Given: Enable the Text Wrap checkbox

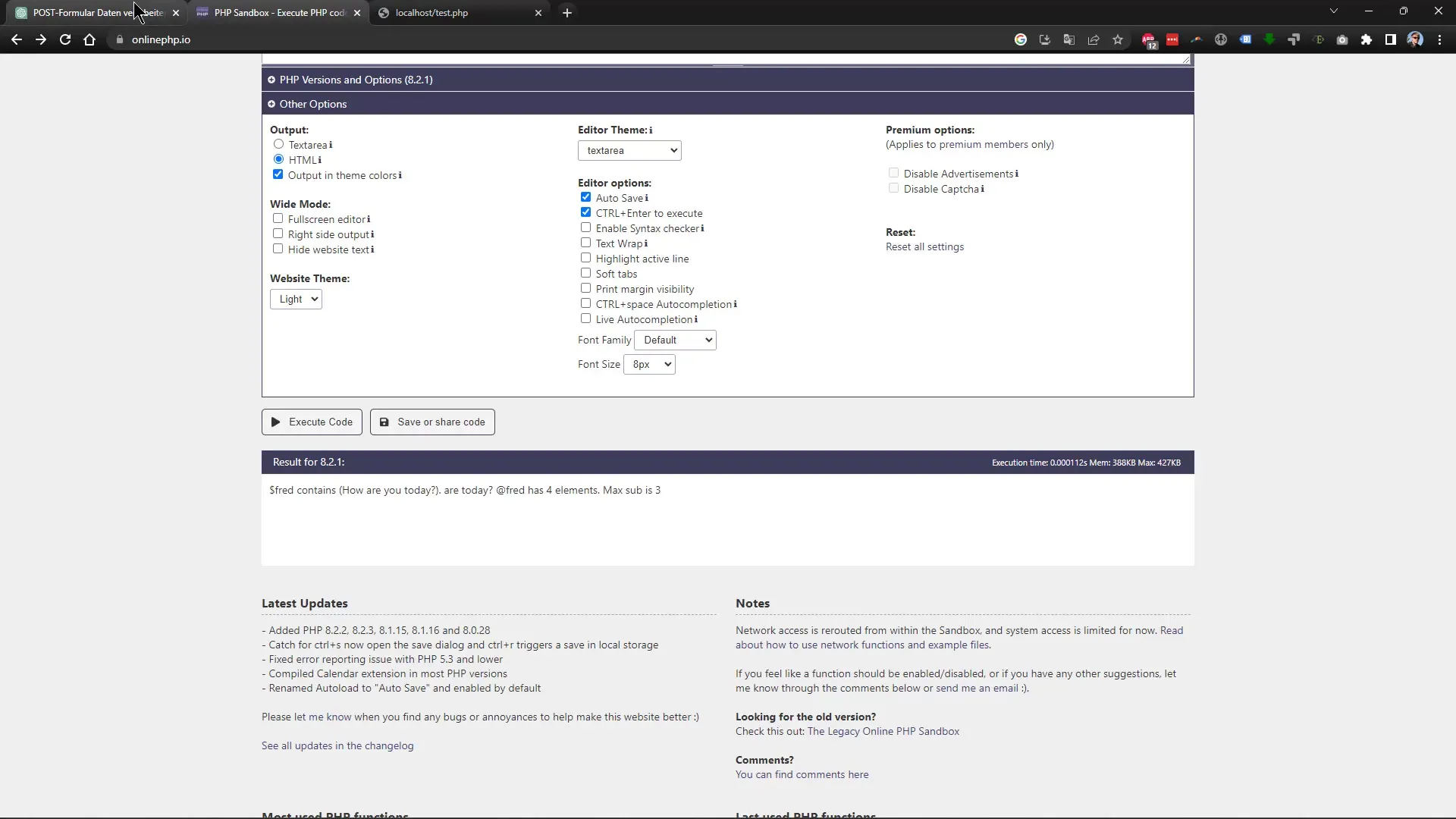Looking at the screenshot, I should [585, 242].
